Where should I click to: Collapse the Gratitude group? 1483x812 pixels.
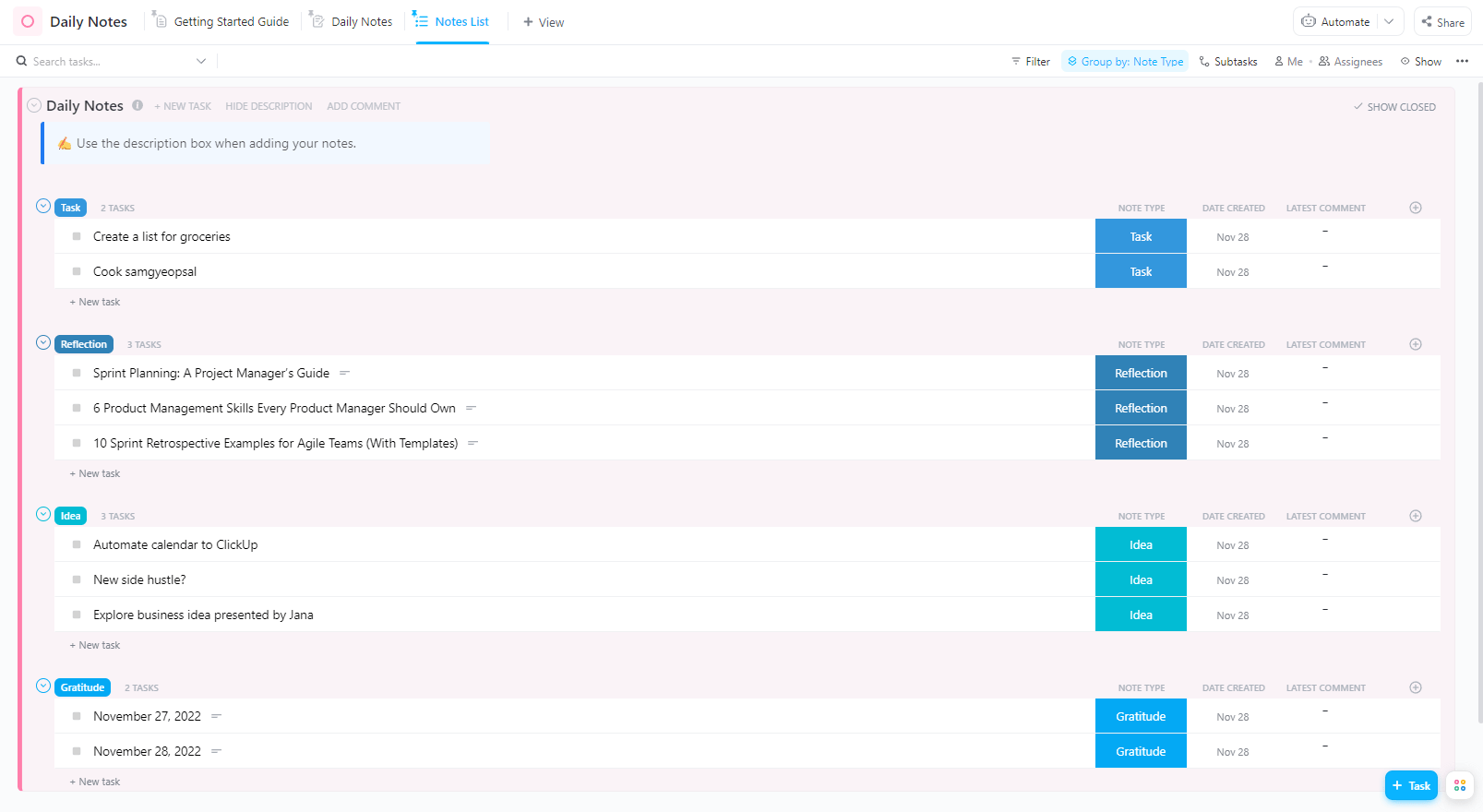click(x=43, y=686)
